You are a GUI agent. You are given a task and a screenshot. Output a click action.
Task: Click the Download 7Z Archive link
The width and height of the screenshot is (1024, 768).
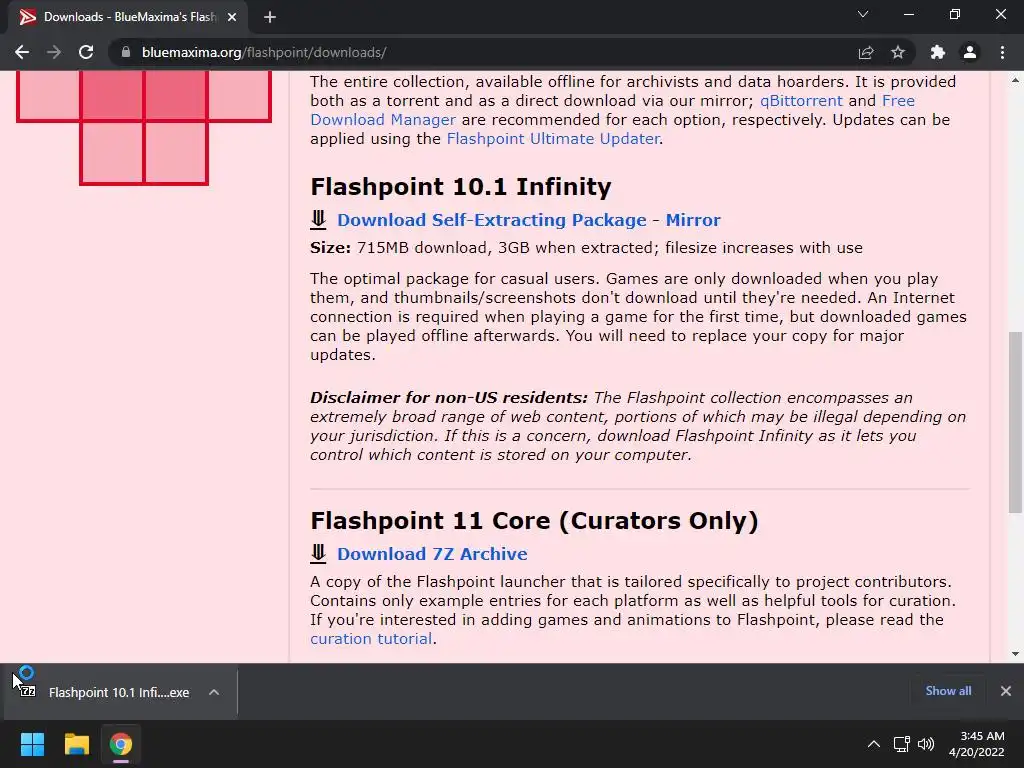pyautogui.click(x=432, y=554)
